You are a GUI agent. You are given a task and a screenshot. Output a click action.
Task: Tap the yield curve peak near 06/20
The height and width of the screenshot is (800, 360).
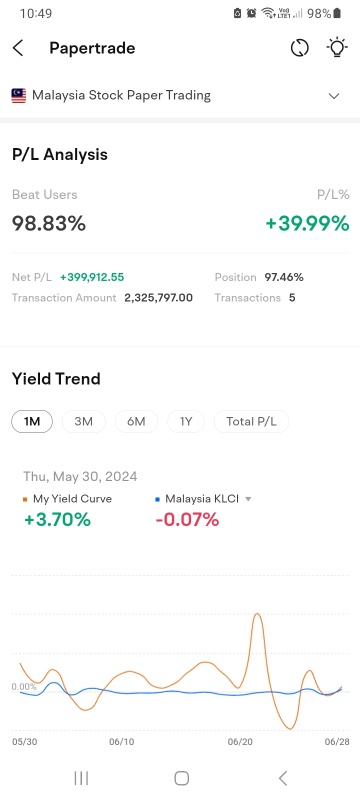click(x=257, y=615)
